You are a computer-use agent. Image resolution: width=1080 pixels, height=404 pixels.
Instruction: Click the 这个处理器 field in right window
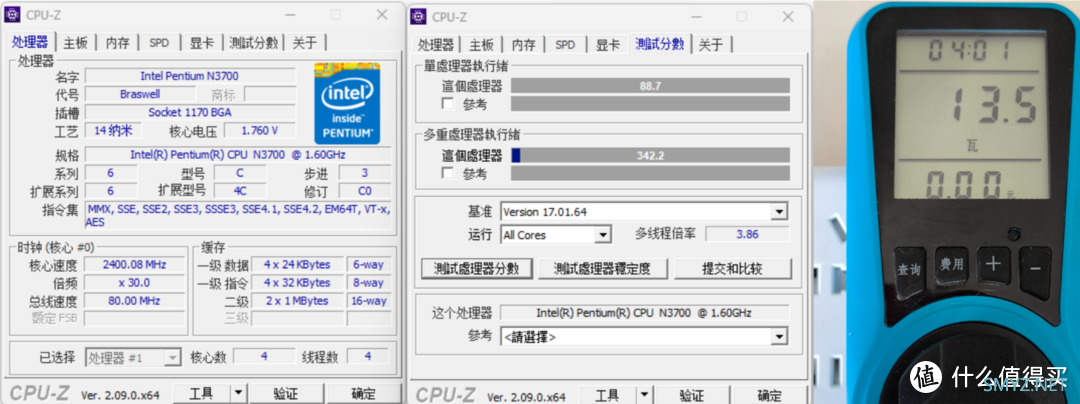point(644,313)
